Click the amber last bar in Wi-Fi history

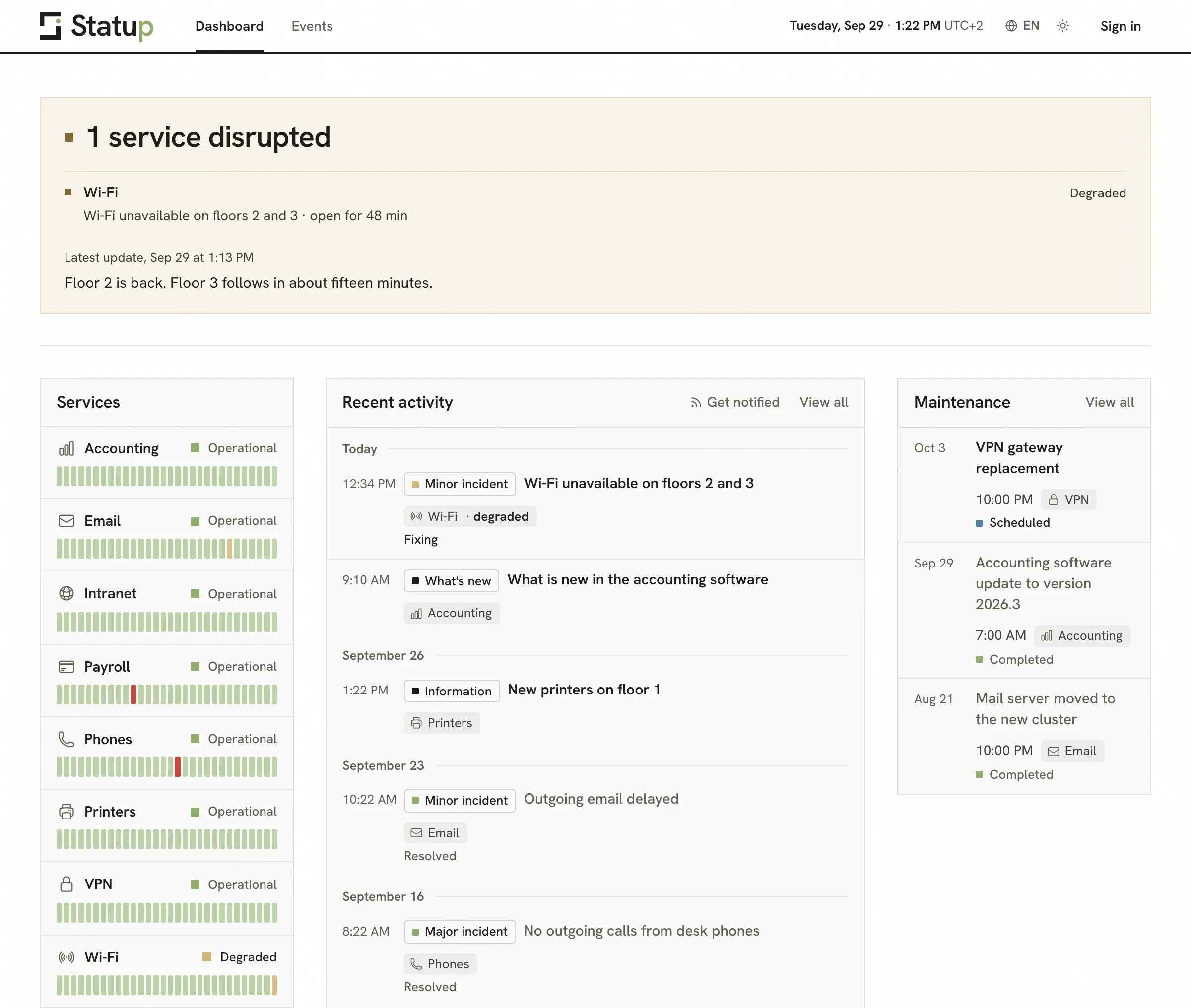[x=274, y=985]
